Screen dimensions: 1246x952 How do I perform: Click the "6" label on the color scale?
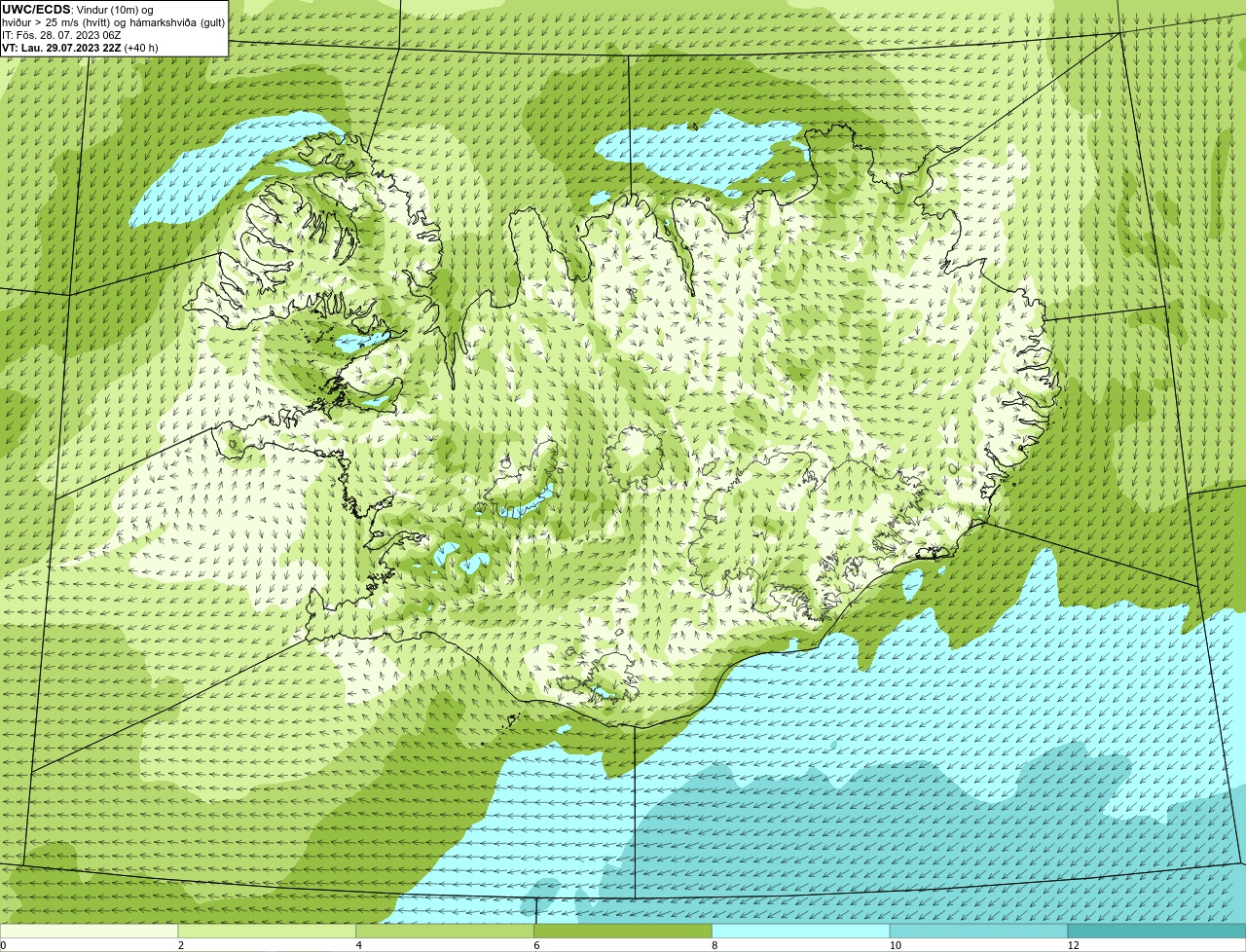click(536, 945)
